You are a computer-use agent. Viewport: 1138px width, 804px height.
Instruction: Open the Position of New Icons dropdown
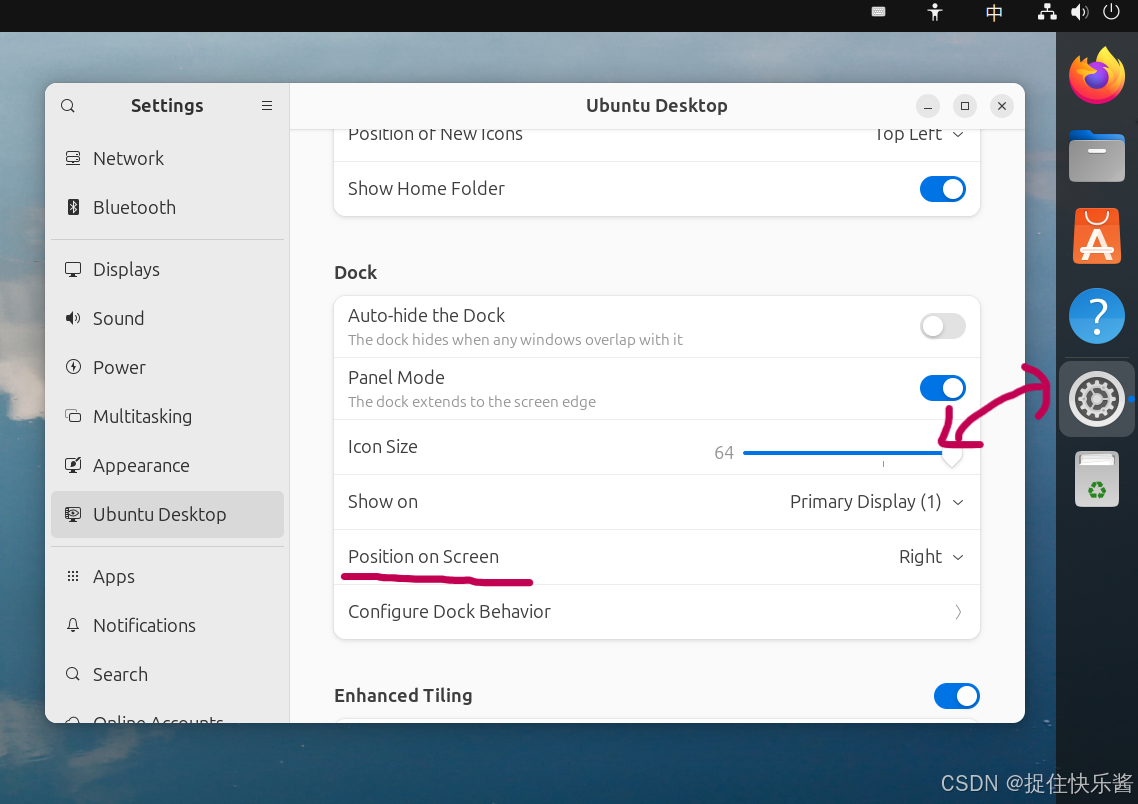919,135
